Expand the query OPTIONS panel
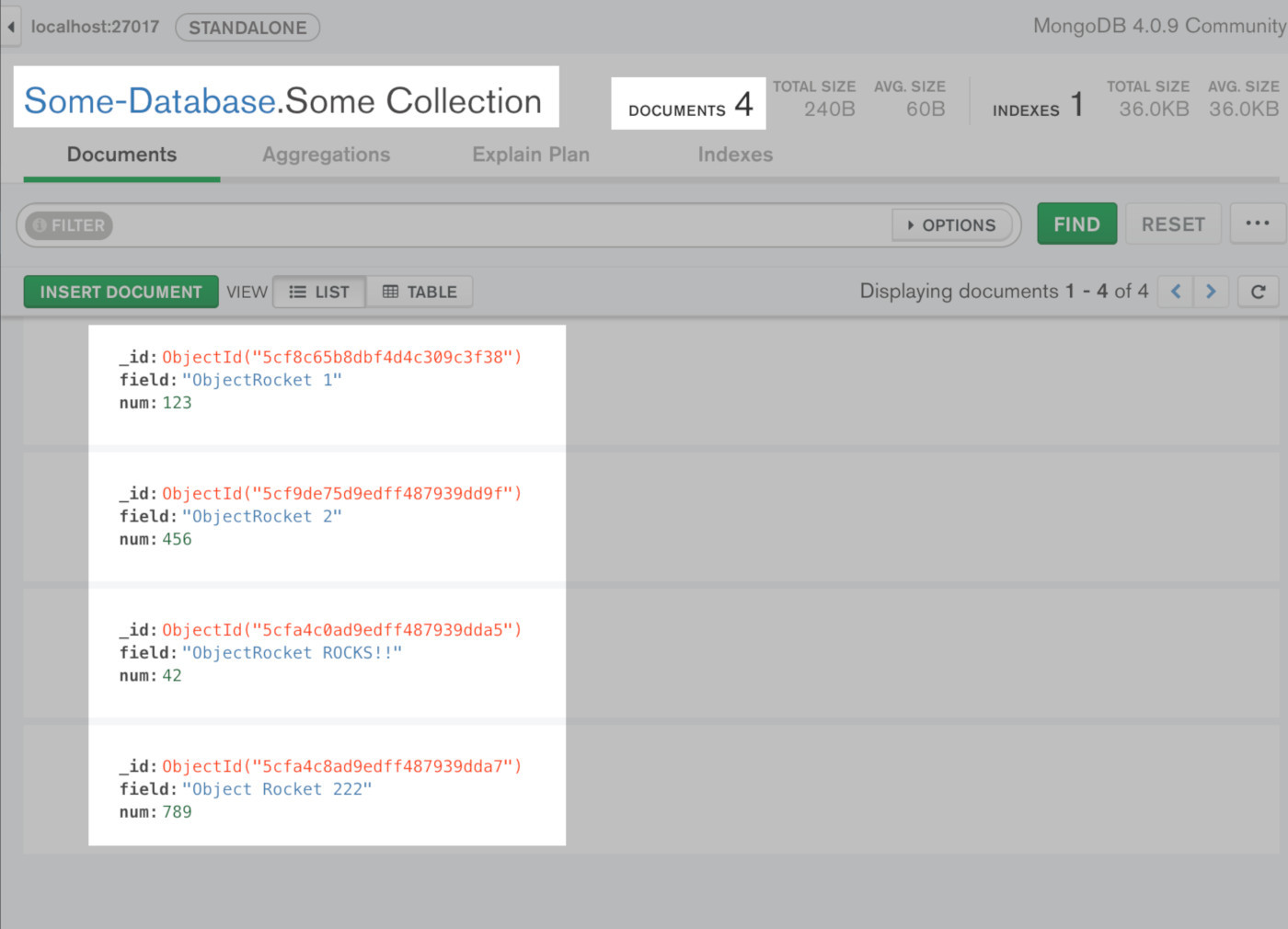This screenshot has height=929, width=1288. coord(953,224)
